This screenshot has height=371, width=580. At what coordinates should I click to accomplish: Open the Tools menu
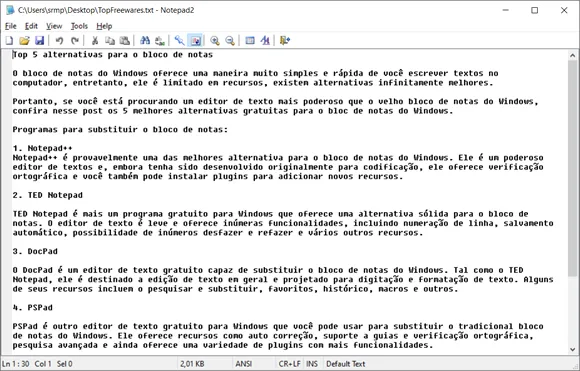[79, 26]
